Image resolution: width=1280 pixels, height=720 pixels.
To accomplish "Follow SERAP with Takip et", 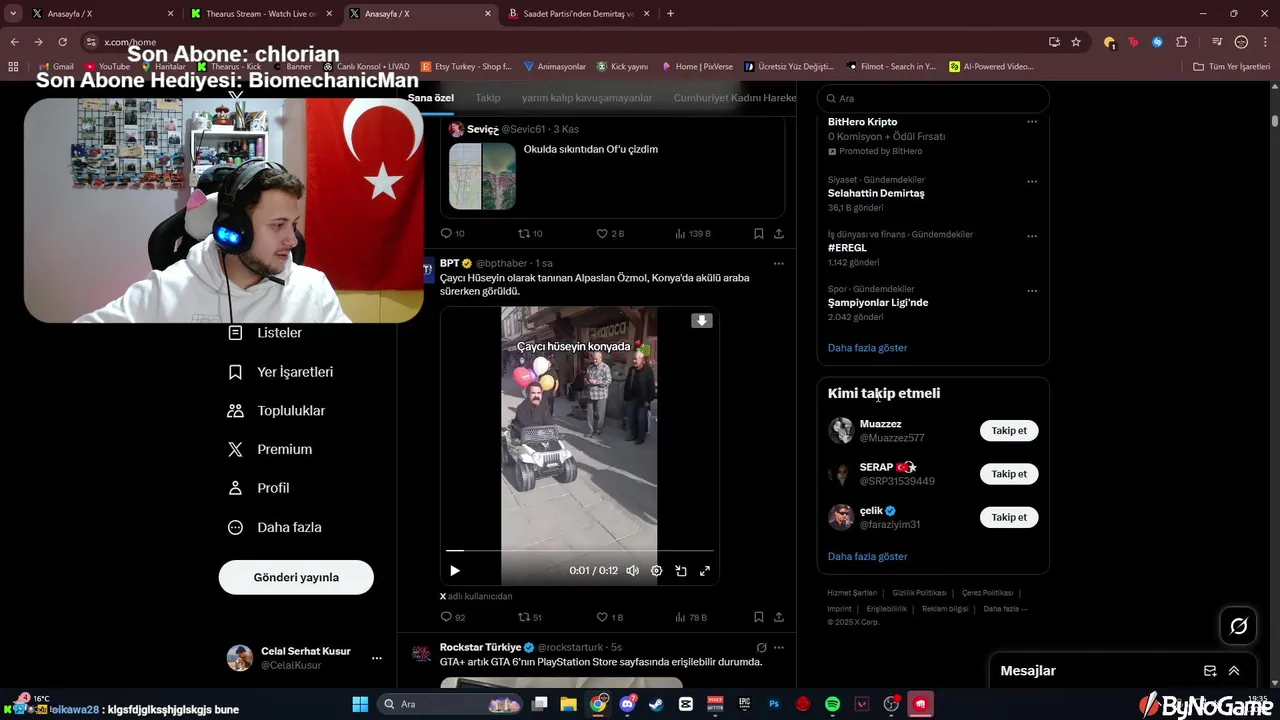I will pos(1009,474).
